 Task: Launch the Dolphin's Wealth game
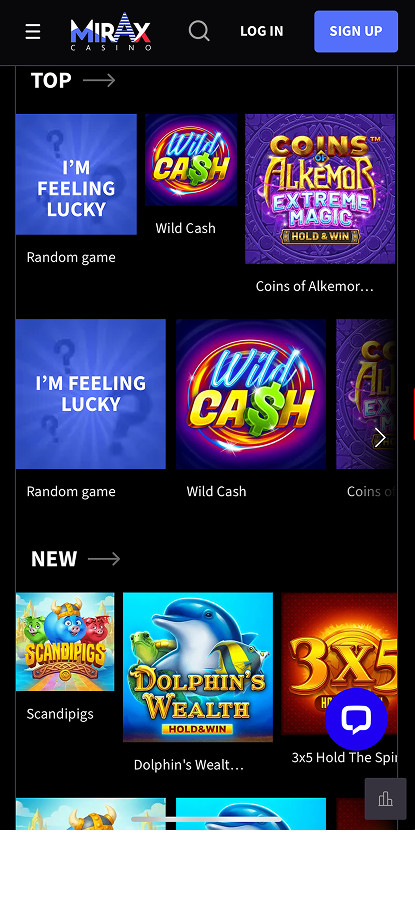[198, 667]
